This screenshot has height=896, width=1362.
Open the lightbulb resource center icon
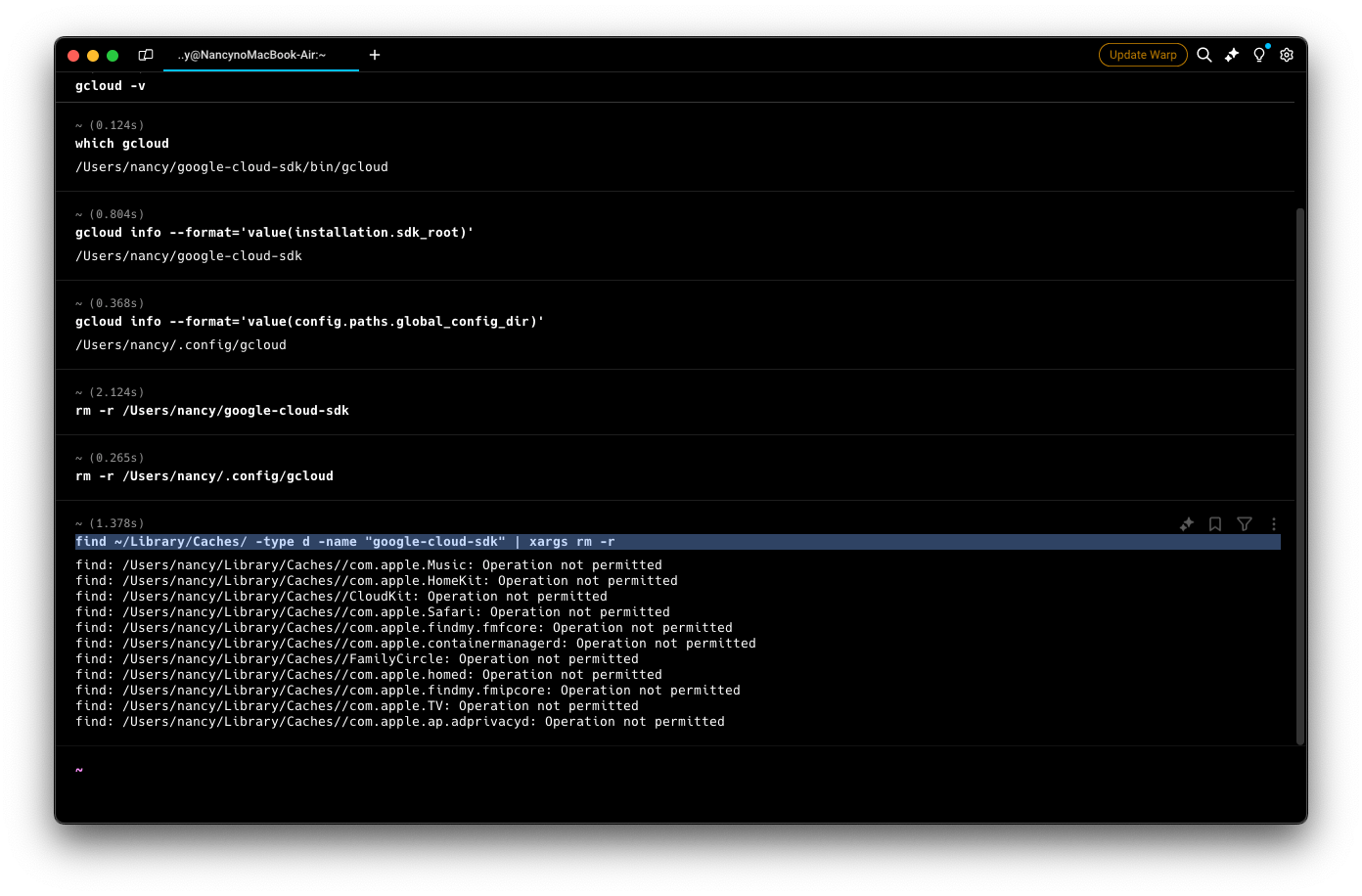[1259, 55]
